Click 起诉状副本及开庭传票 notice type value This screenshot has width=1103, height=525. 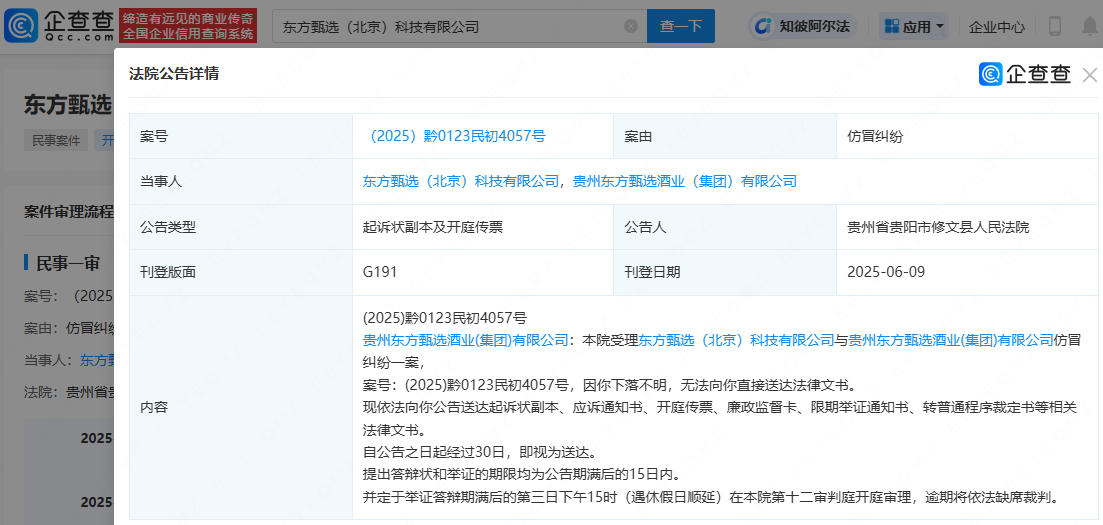tap(433, 227)
